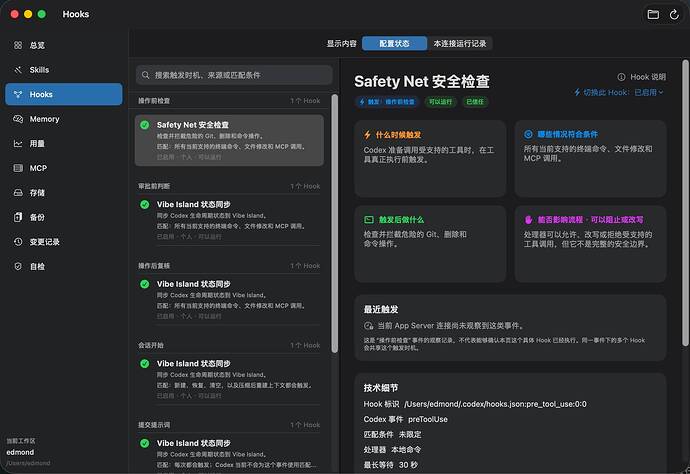Open 备份 backup icon in sidebar
Viewport: 690px width, 474px height.
coord(18,217)
